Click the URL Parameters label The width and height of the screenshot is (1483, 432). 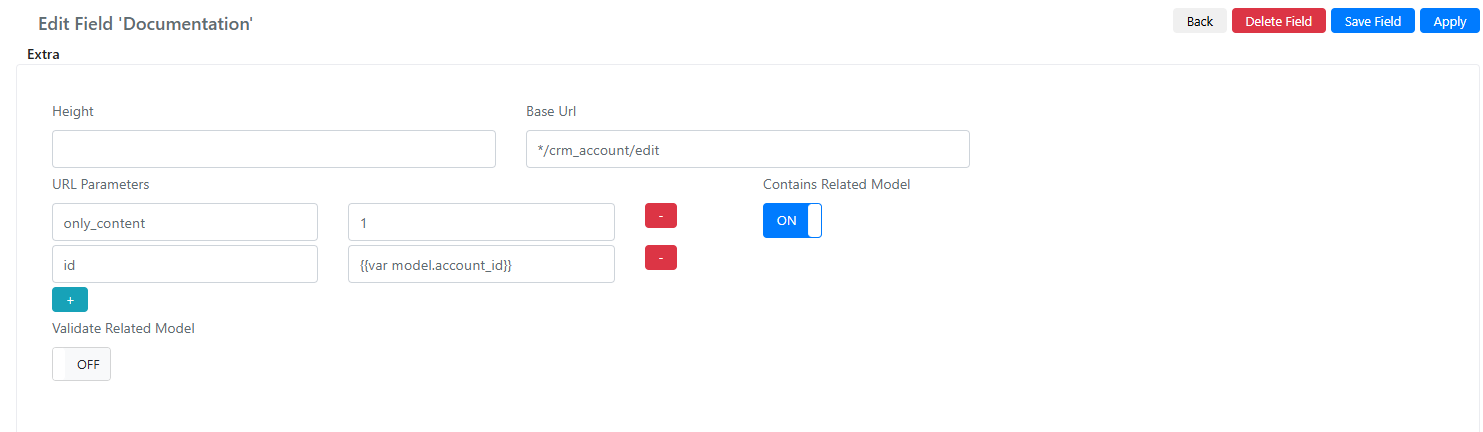pos(101,184)
